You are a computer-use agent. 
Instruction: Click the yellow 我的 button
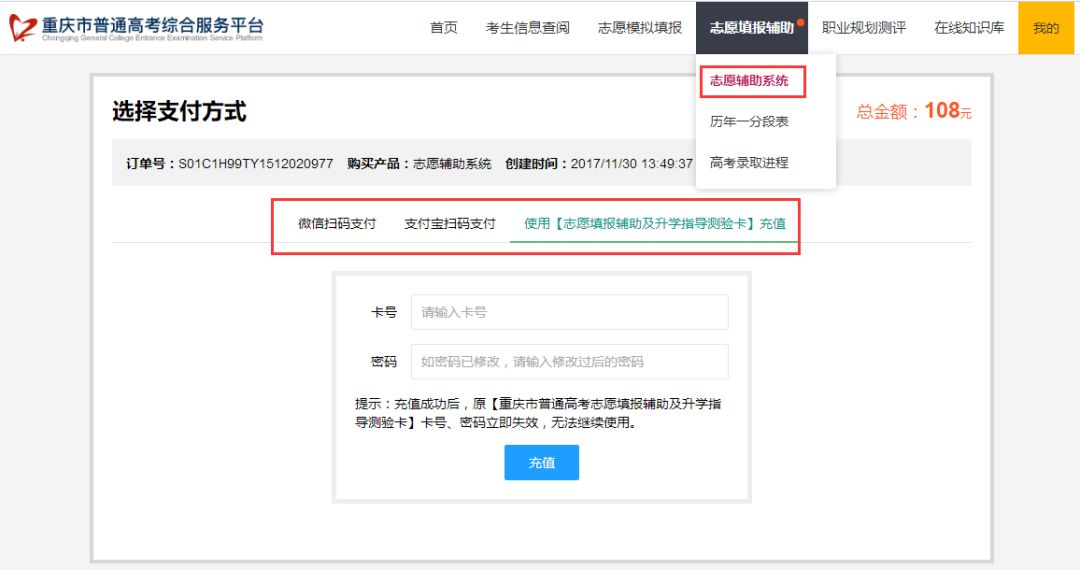(1045, 28)
